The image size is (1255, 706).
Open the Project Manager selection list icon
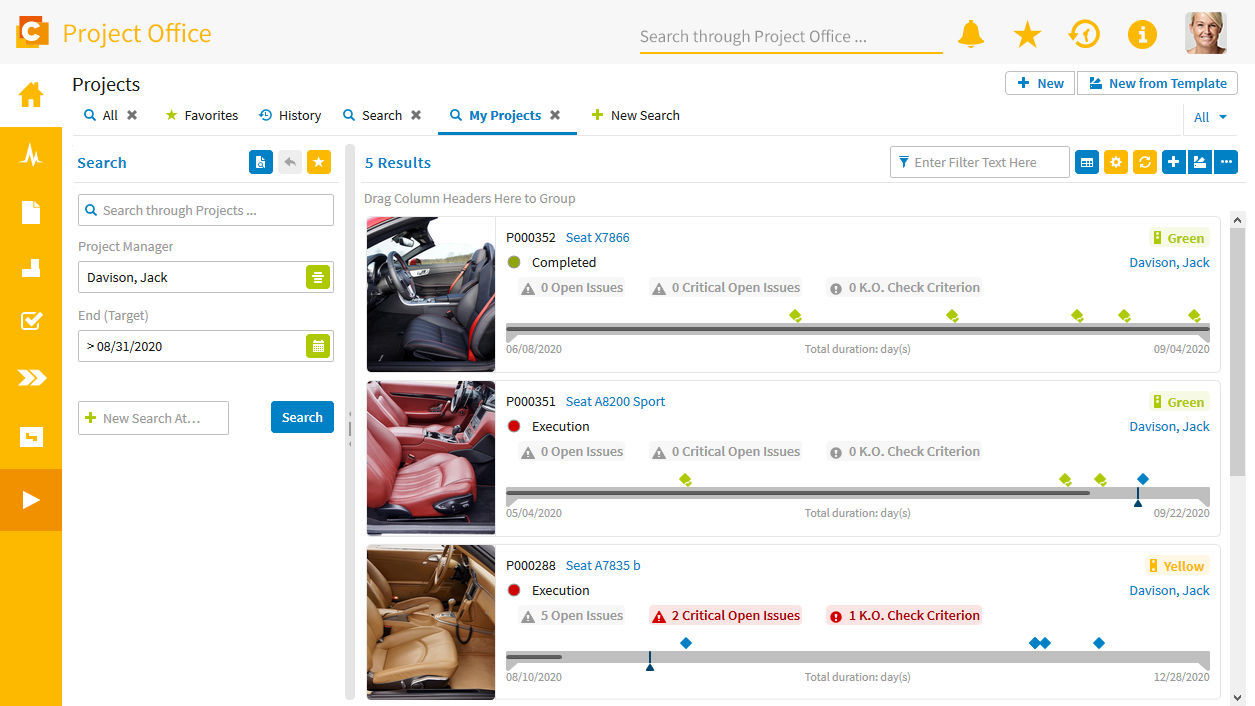[319, 277]
